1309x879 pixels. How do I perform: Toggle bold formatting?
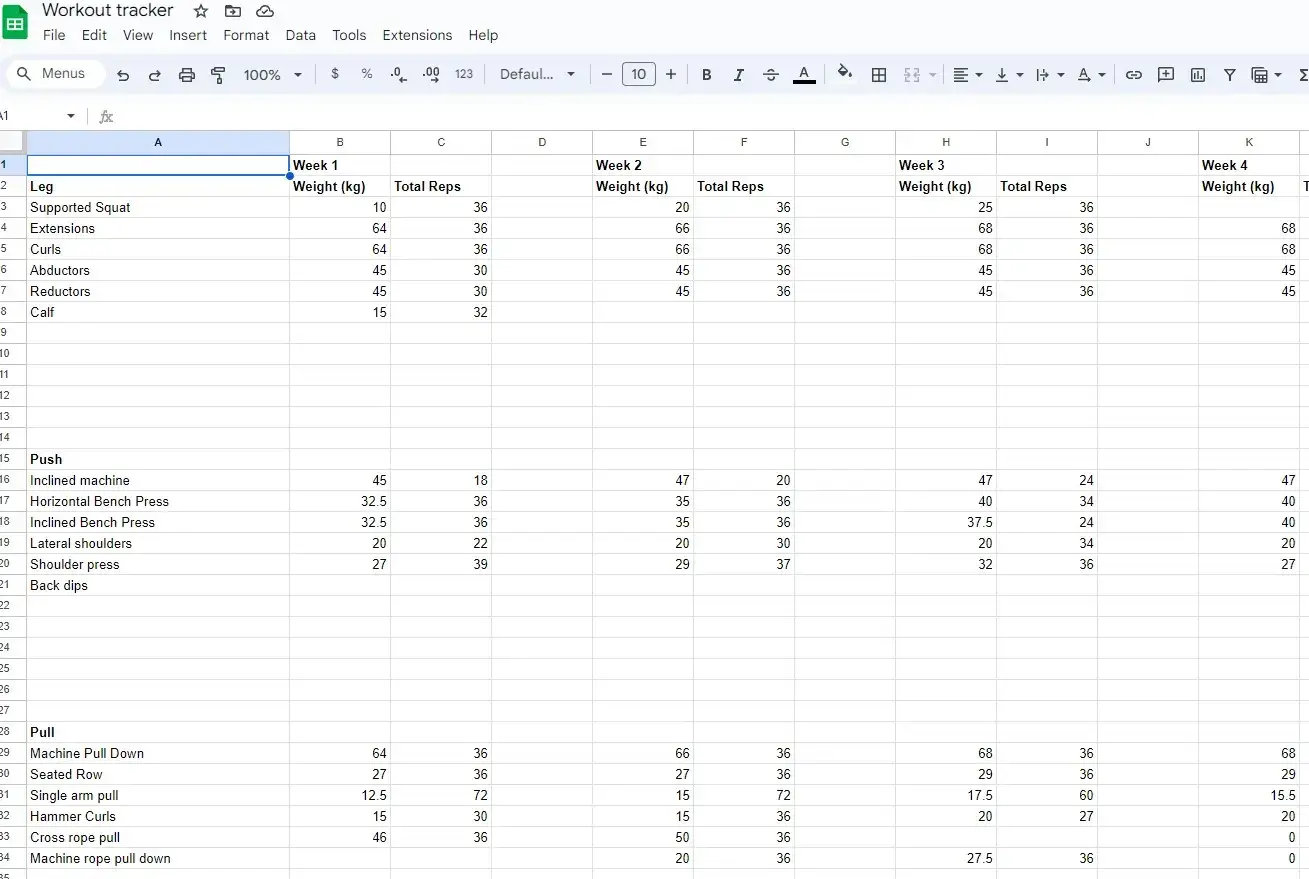[x=707, y=75]
